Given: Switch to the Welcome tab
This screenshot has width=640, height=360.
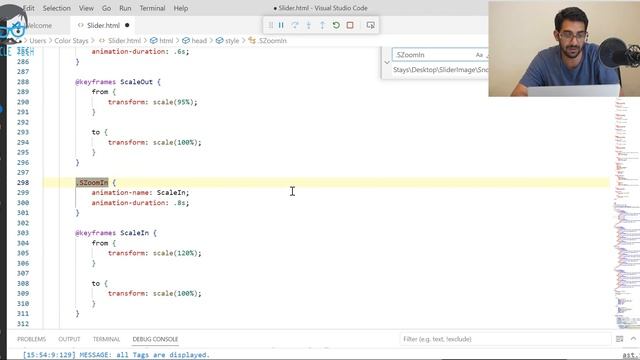Looking at the screenshot, I should click(39, 25).
